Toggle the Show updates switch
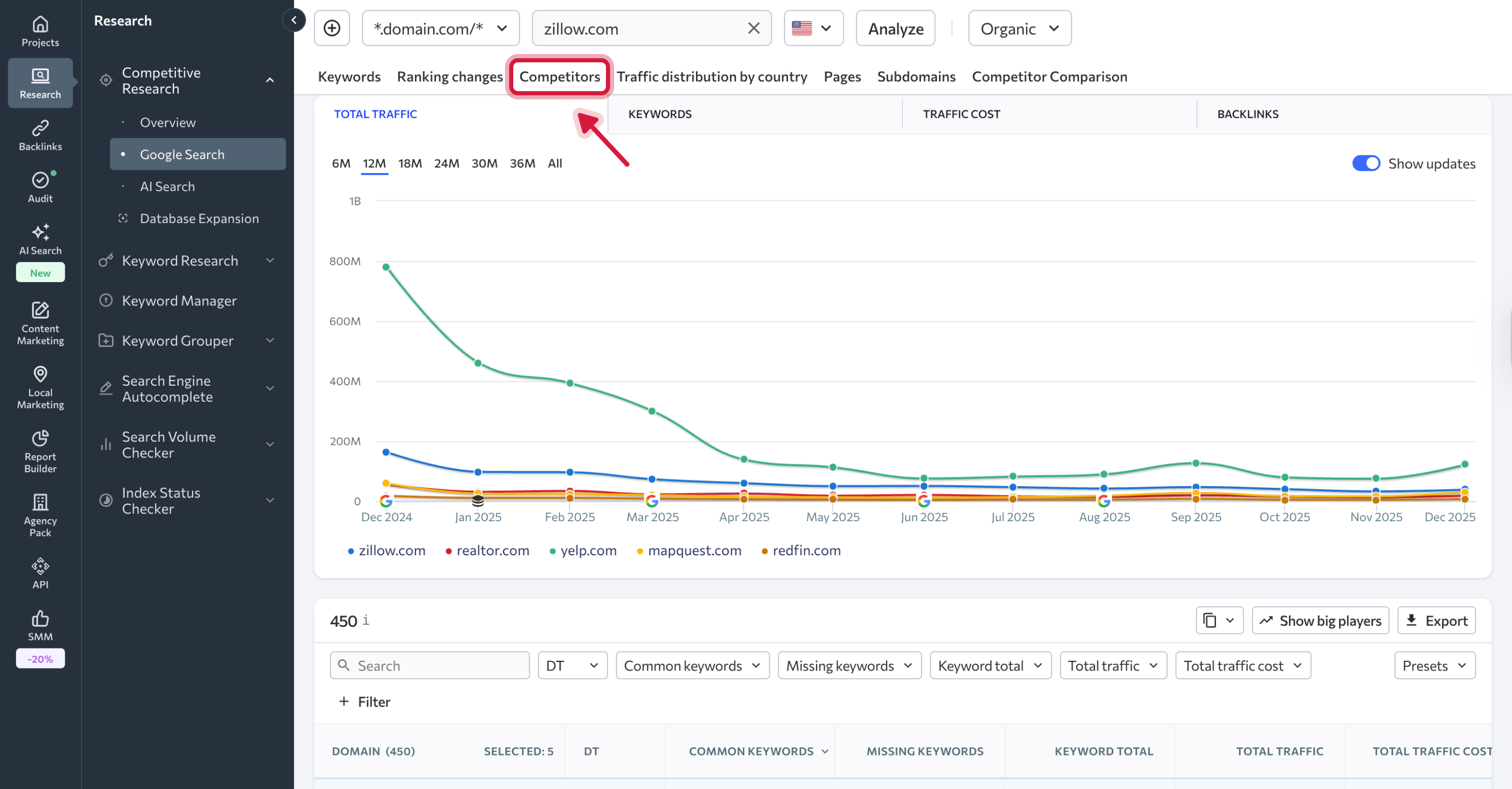The image size is (1512, 789). (1365, 163)
